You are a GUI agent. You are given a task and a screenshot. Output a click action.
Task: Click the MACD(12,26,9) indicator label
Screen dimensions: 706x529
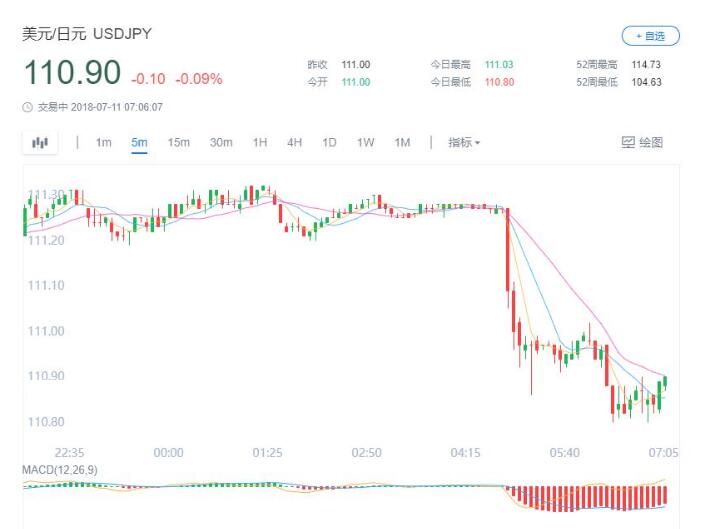[x=60, y=470]
